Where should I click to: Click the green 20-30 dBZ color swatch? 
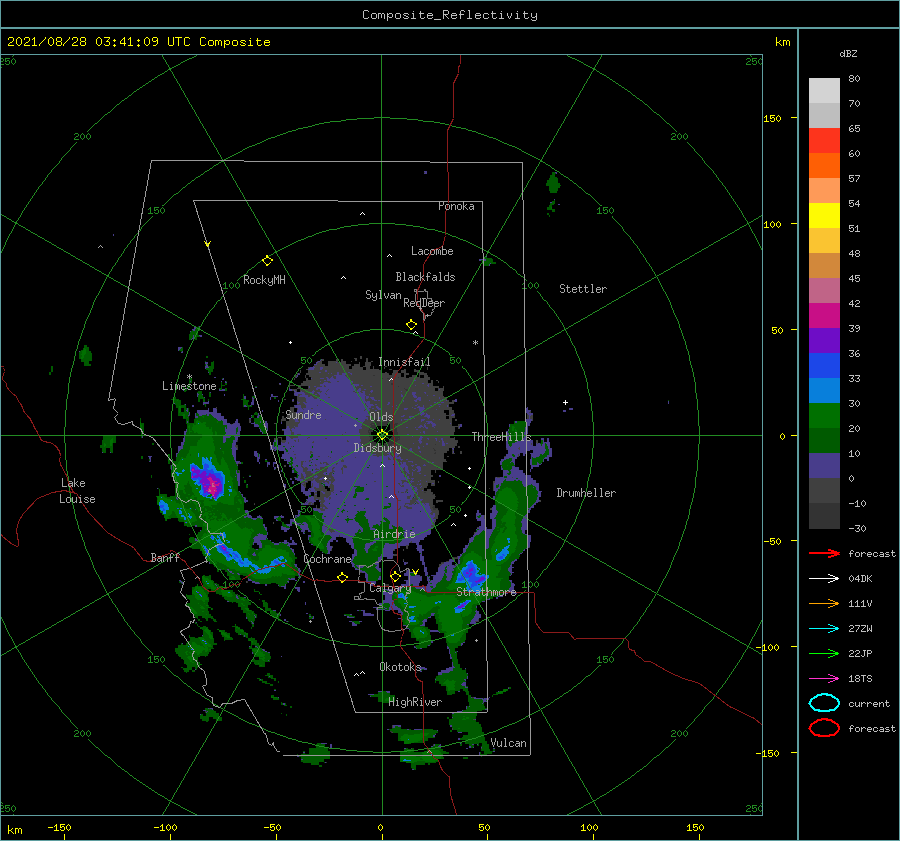click(x=824, y=415)
